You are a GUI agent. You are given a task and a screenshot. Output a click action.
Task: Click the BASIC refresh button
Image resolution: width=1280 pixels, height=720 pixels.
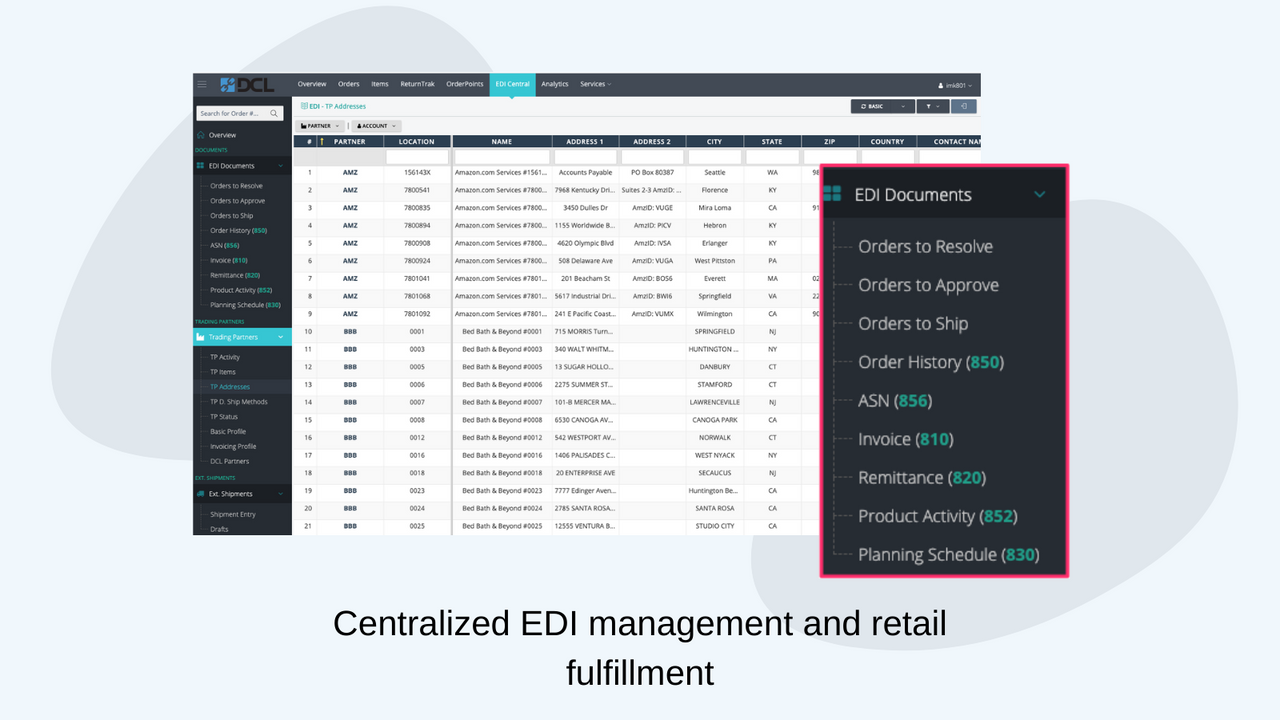(872, 106)
